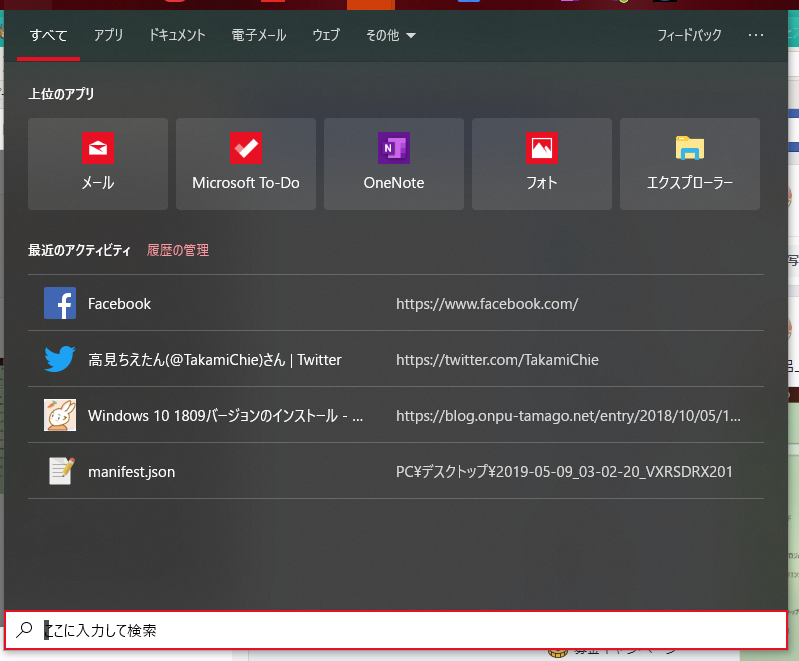
Task: Open 高見ちえたん Twitter activity entry
Action: point(396,359)
